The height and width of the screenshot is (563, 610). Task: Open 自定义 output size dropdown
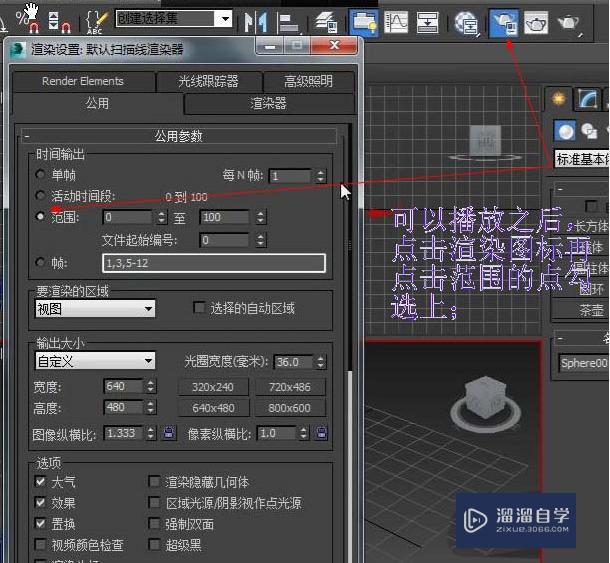click(x=95, y=361)
